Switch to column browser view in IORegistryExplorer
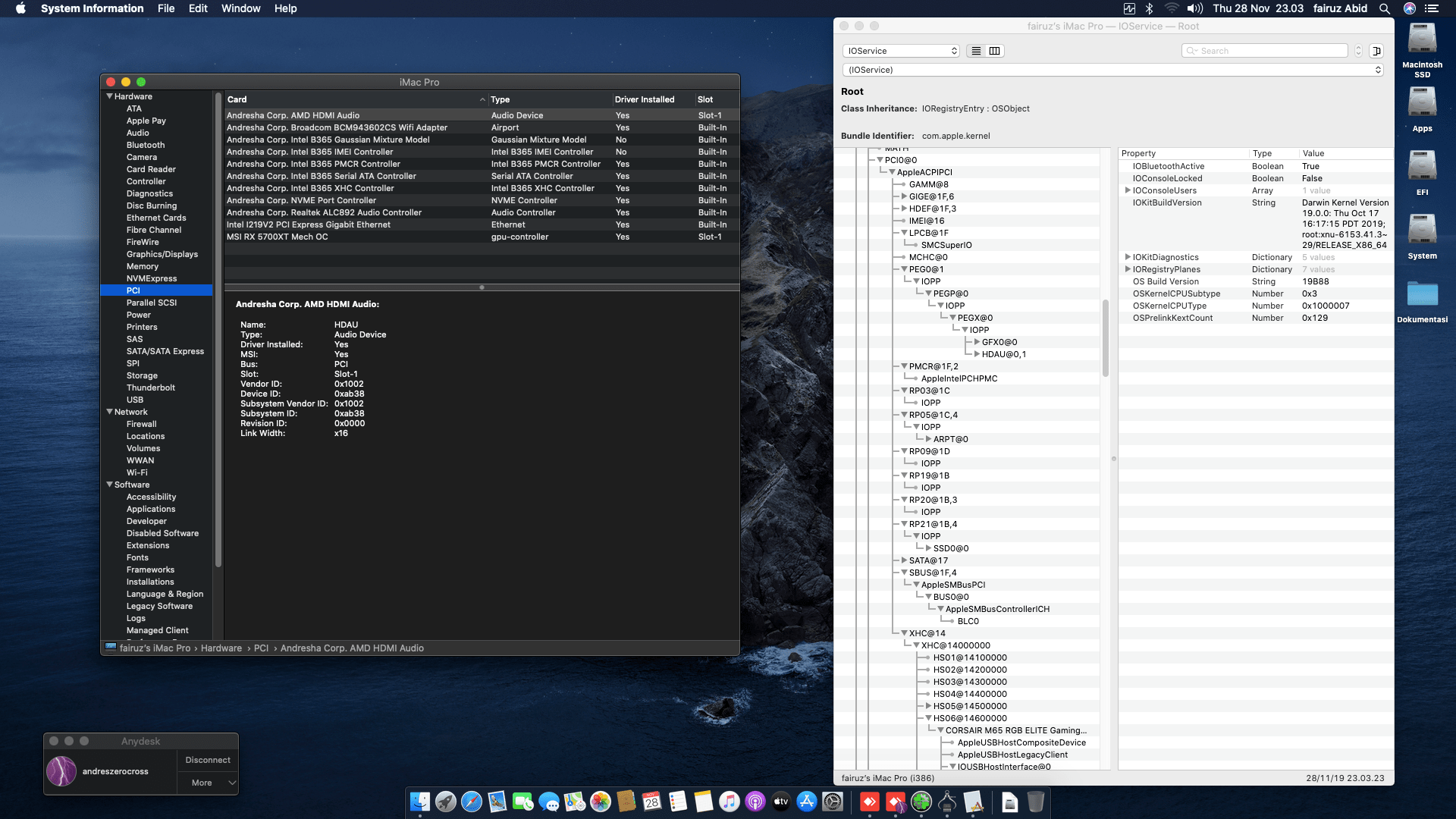 994,51
